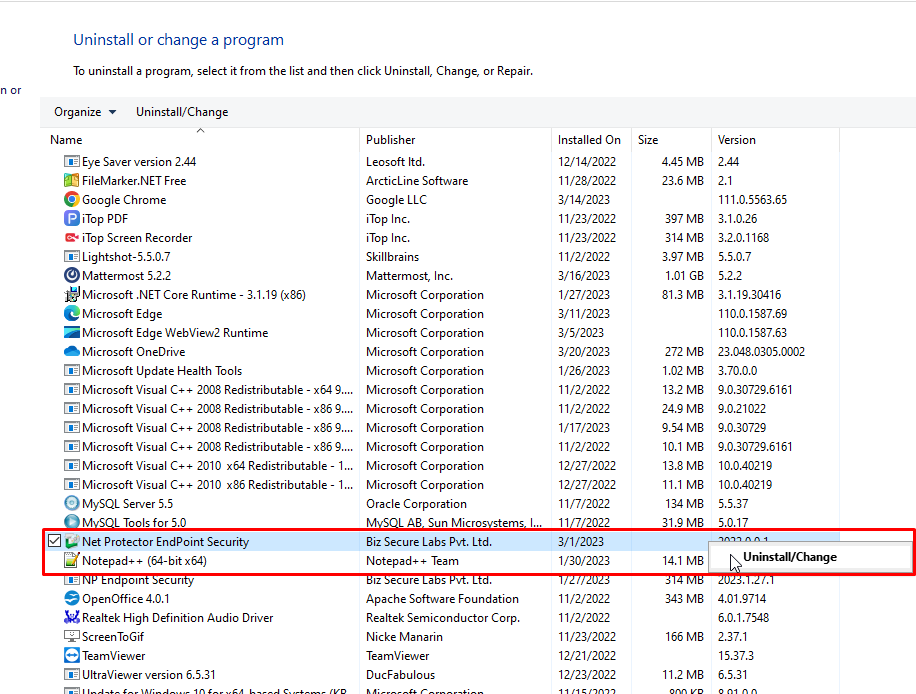Screen dimensions: 916x694
Task: Select the Microsoft Edge program icon
Action: 72,313
